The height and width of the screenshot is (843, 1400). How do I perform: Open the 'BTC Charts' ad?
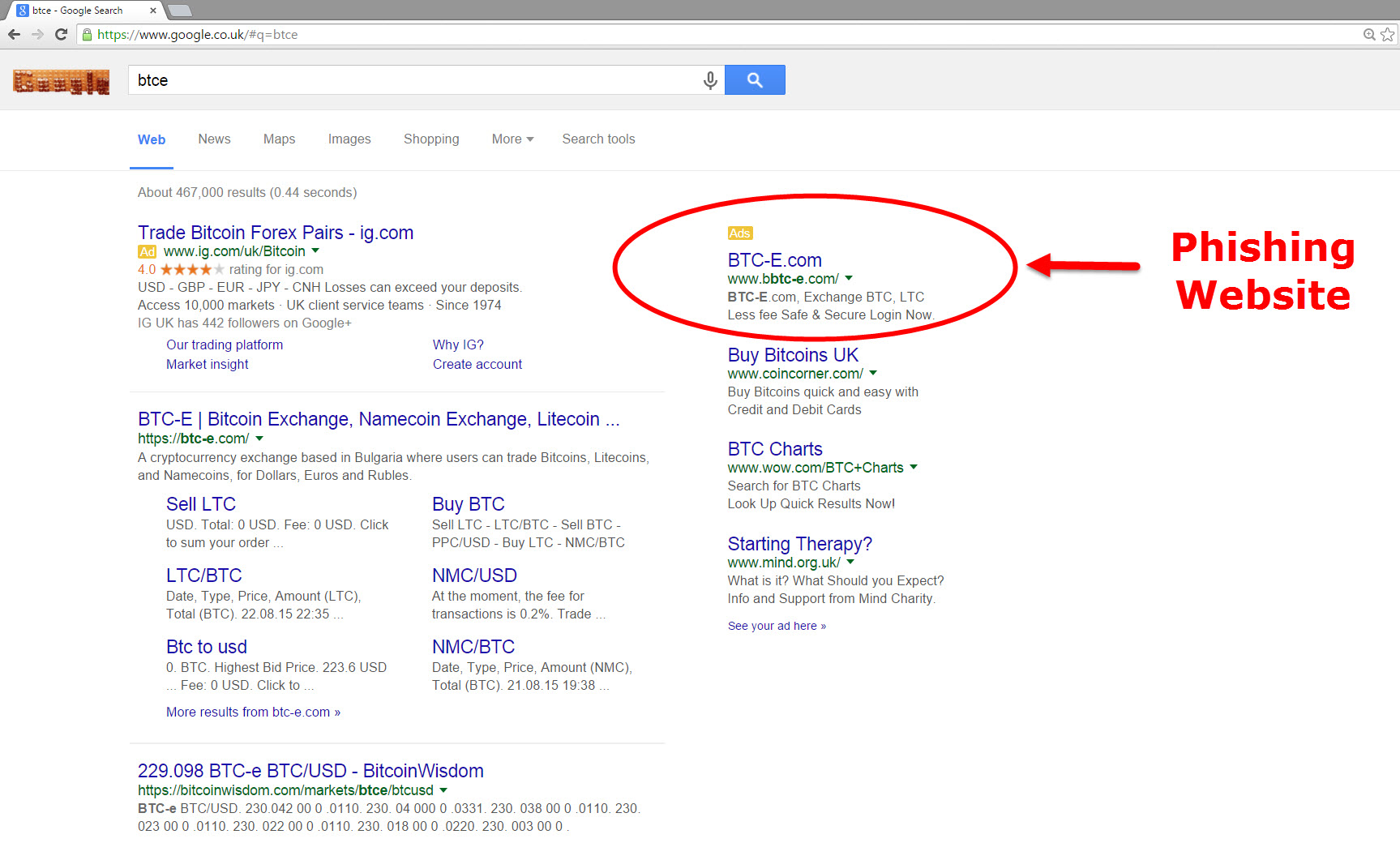pos(775,449)
